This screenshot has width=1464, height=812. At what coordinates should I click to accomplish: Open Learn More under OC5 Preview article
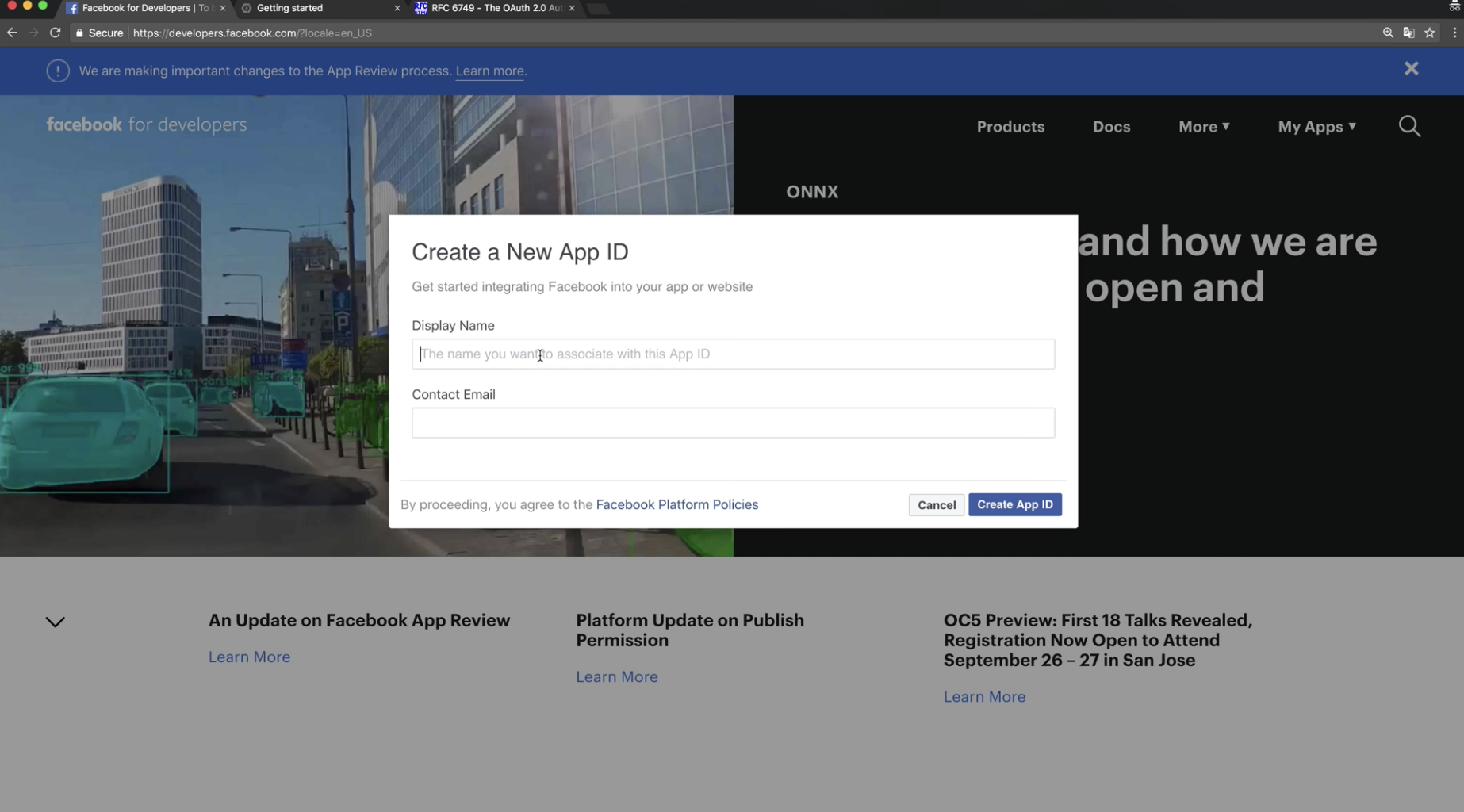click(x=984, y=696)
